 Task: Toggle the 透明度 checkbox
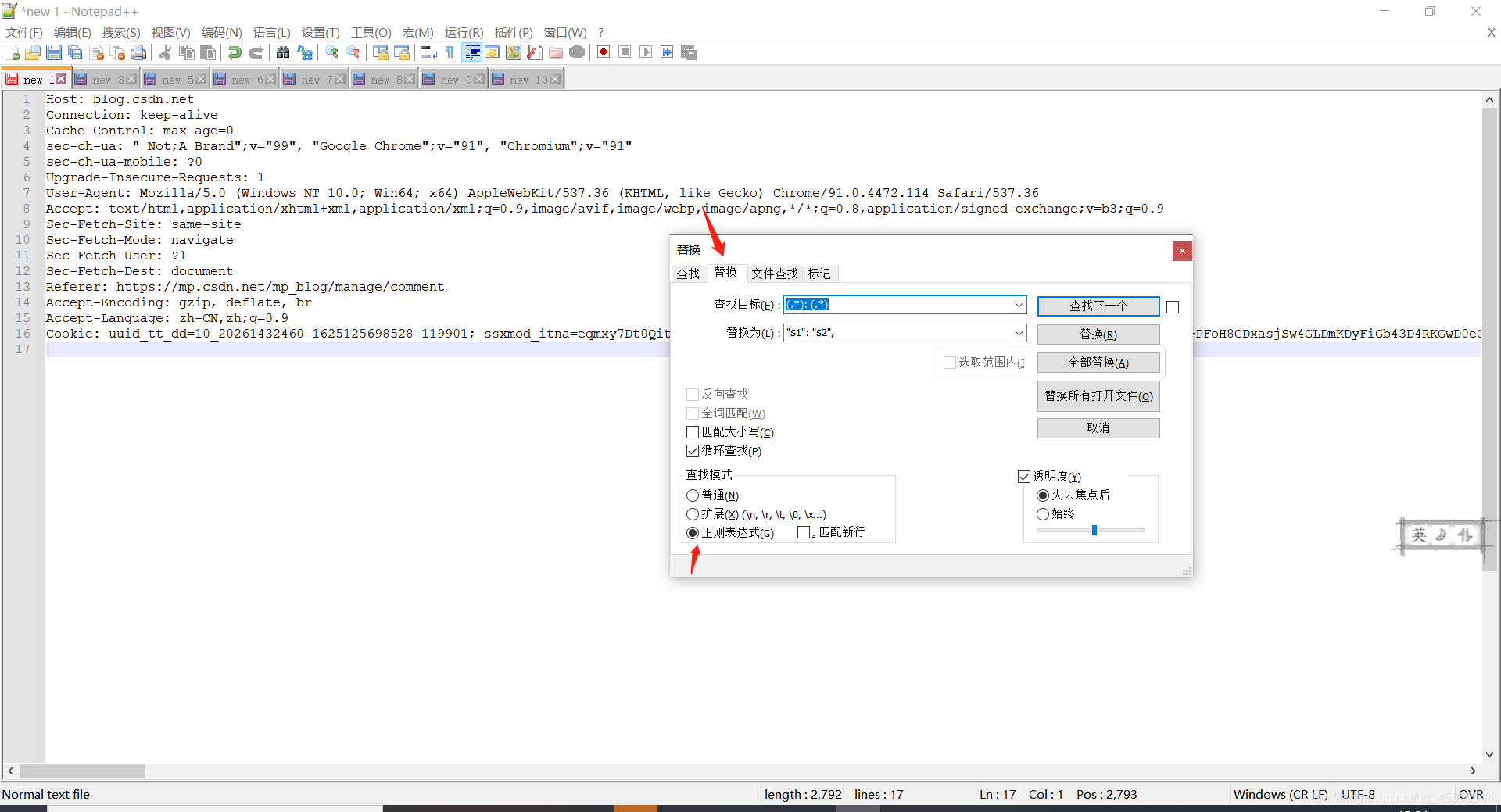(x=1024, y=477)
